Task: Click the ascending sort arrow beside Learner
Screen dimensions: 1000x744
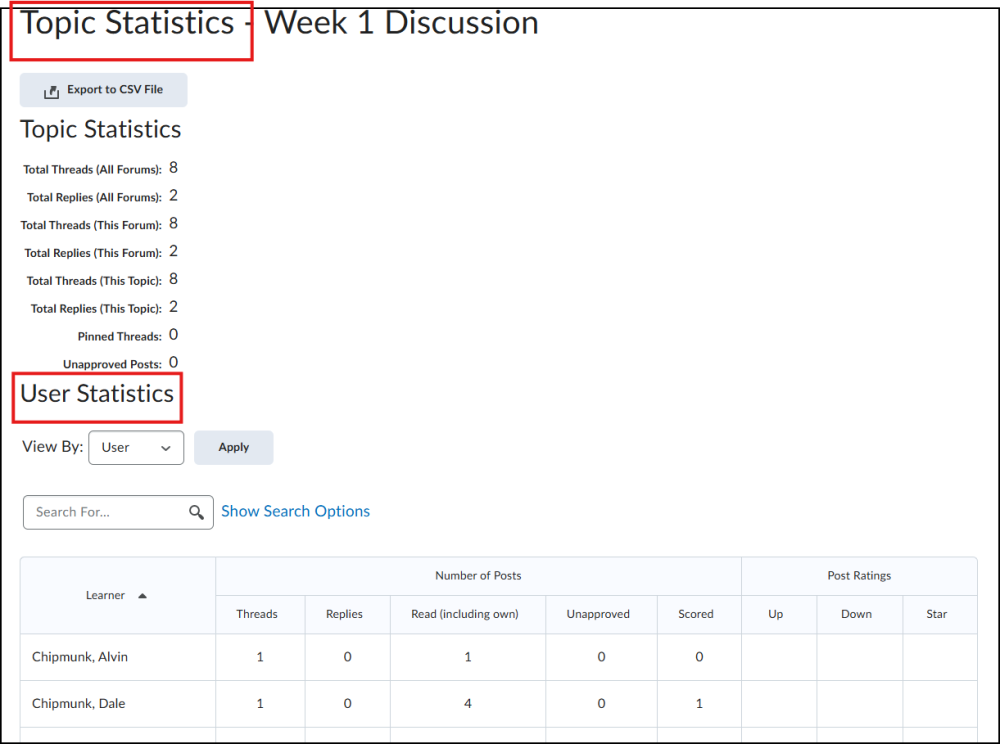Action: point(142,595)
